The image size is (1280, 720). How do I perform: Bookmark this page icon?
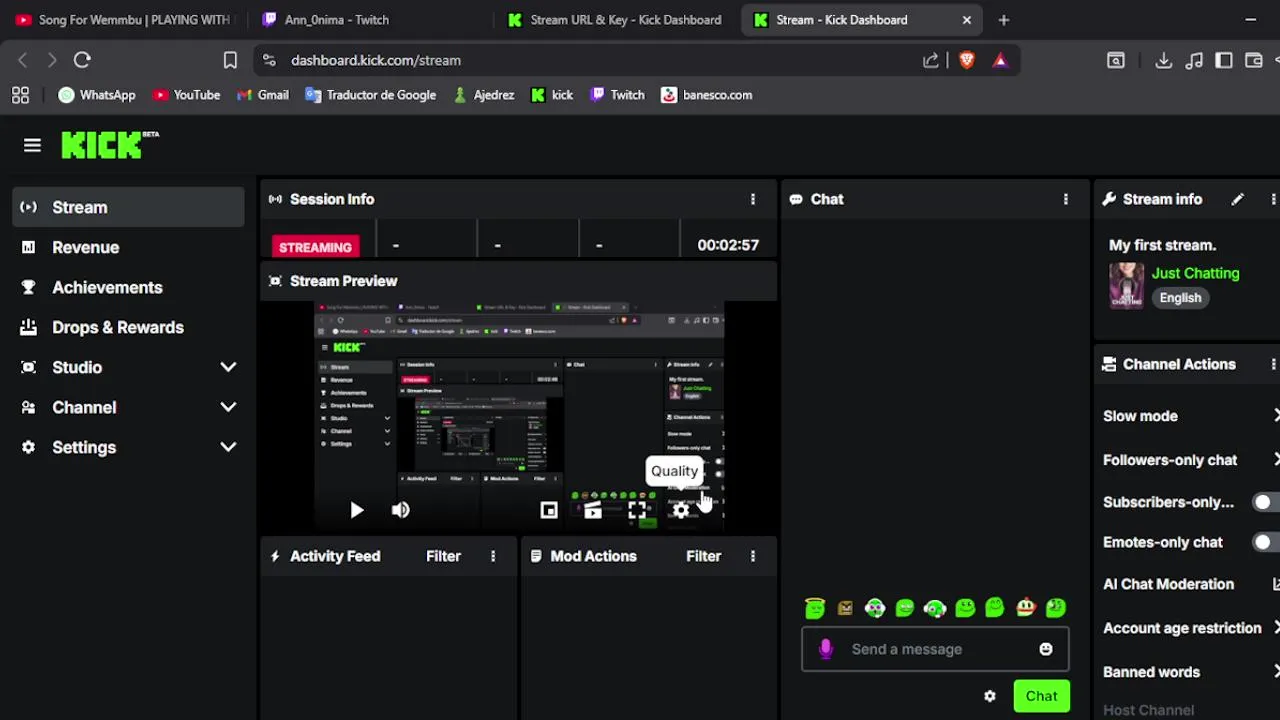(230, 60)
